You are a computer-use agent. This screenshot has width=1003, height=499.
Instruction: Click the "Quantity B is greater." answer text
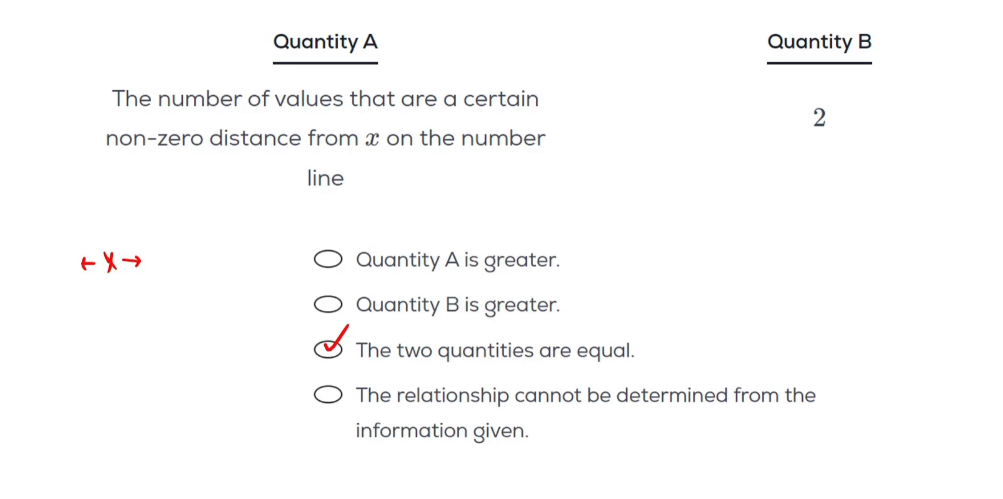457,305
